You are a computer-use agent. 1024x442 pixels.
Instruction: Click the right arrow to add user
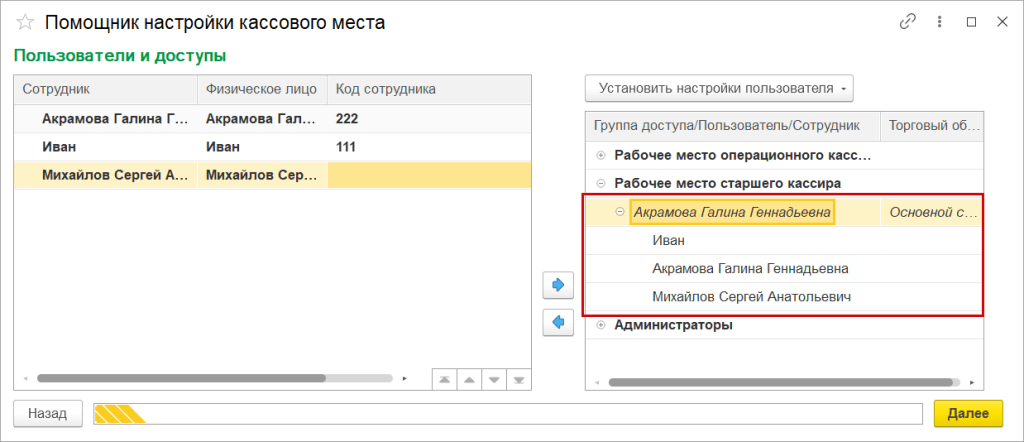coord(557,285)
